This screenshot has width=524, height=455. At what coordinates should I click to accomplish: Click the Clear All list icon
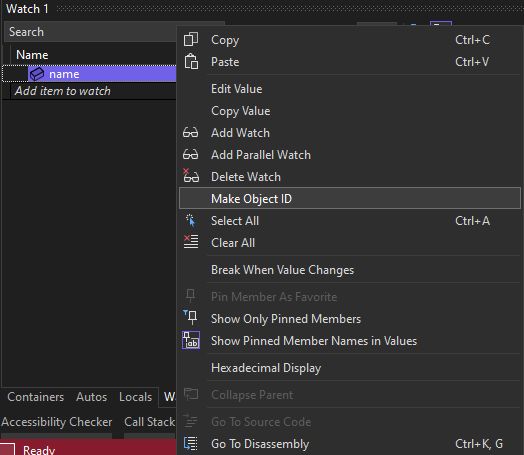tap(191, 242)
